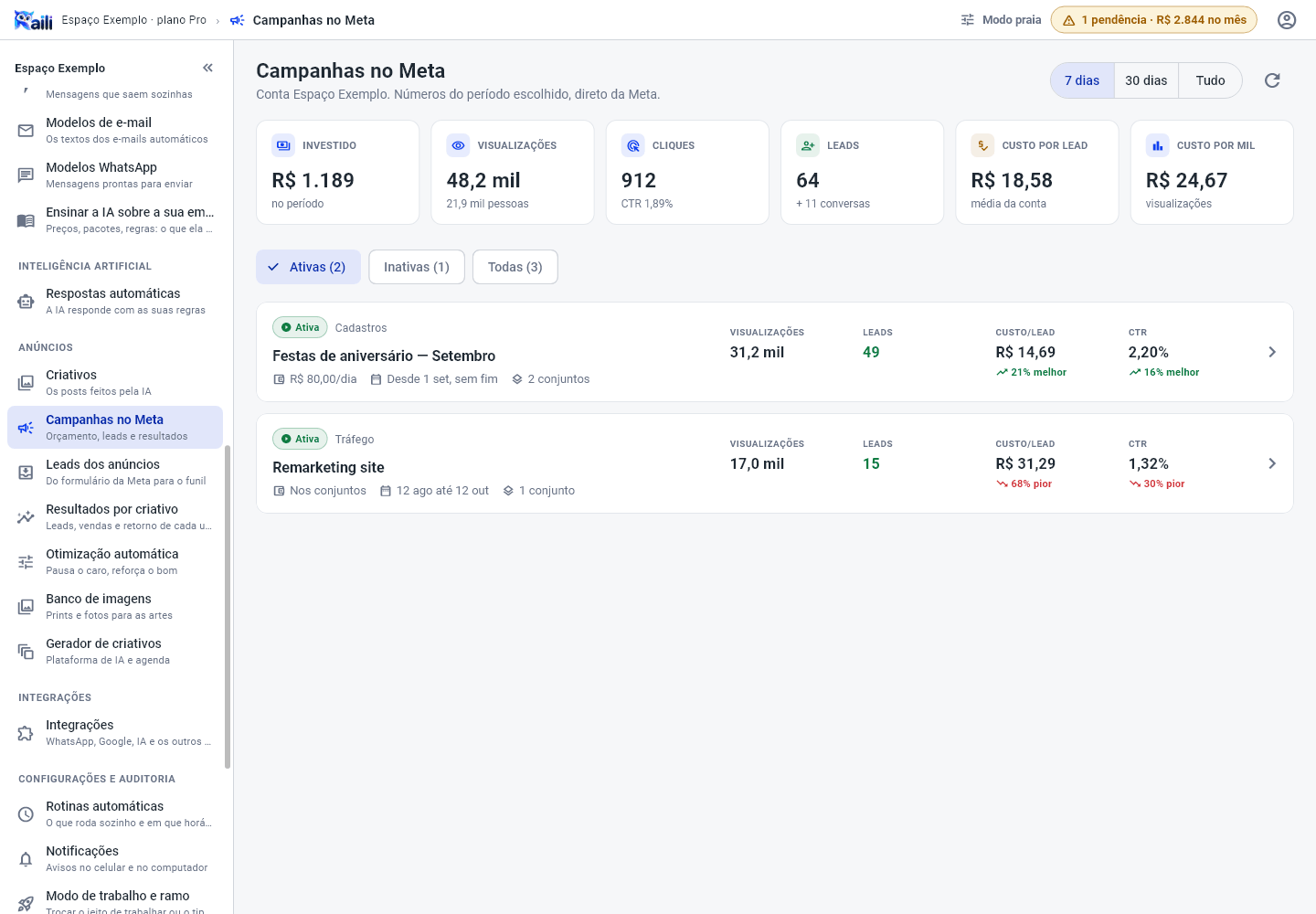Viewport: 1316px width, 914px height.
Task: Click the Otimização automática sliders icon
Action: click(26, 562)
